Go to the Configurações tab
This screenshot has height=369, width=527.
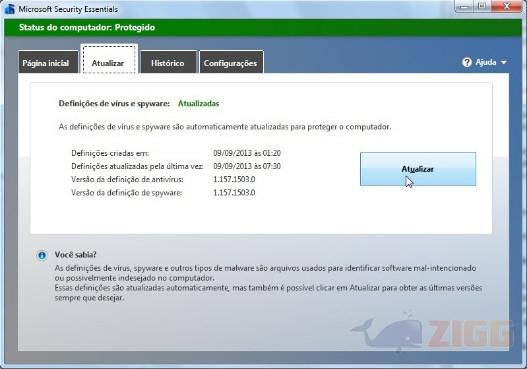click(x=231, y=62)
